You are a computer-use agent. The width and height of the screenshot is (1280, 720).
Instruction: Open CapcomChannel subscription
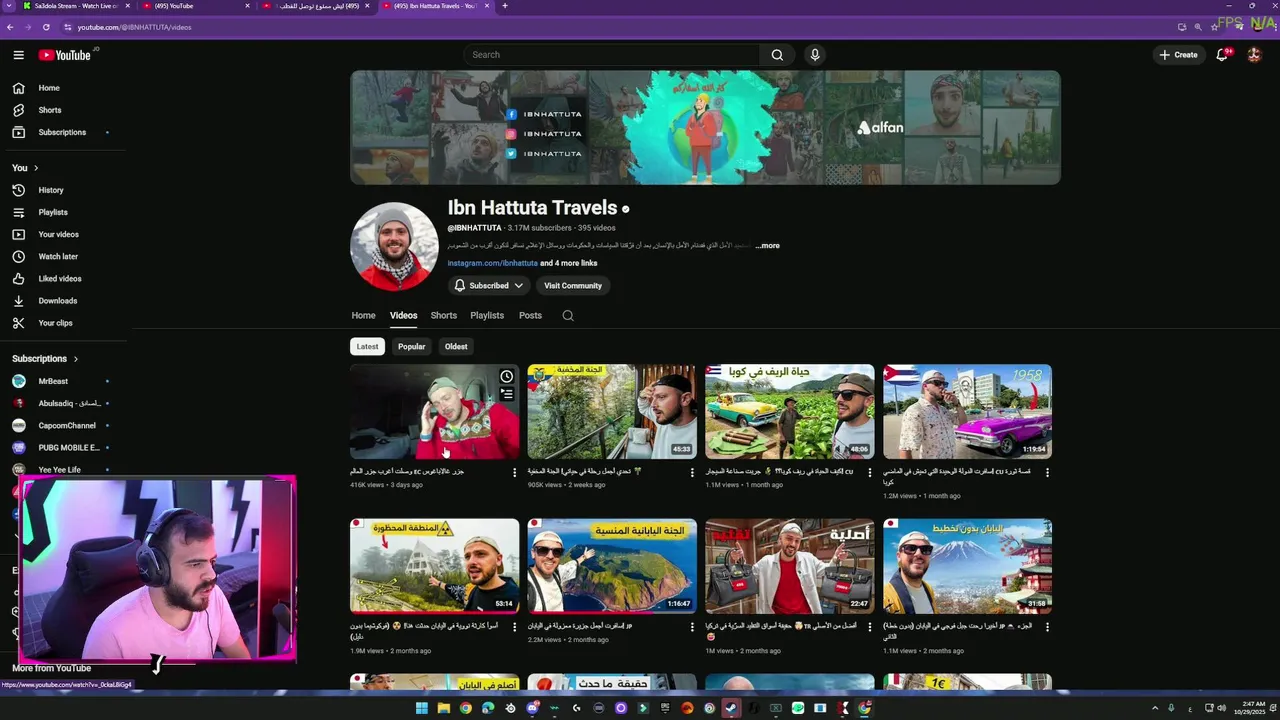pos(66,425)
